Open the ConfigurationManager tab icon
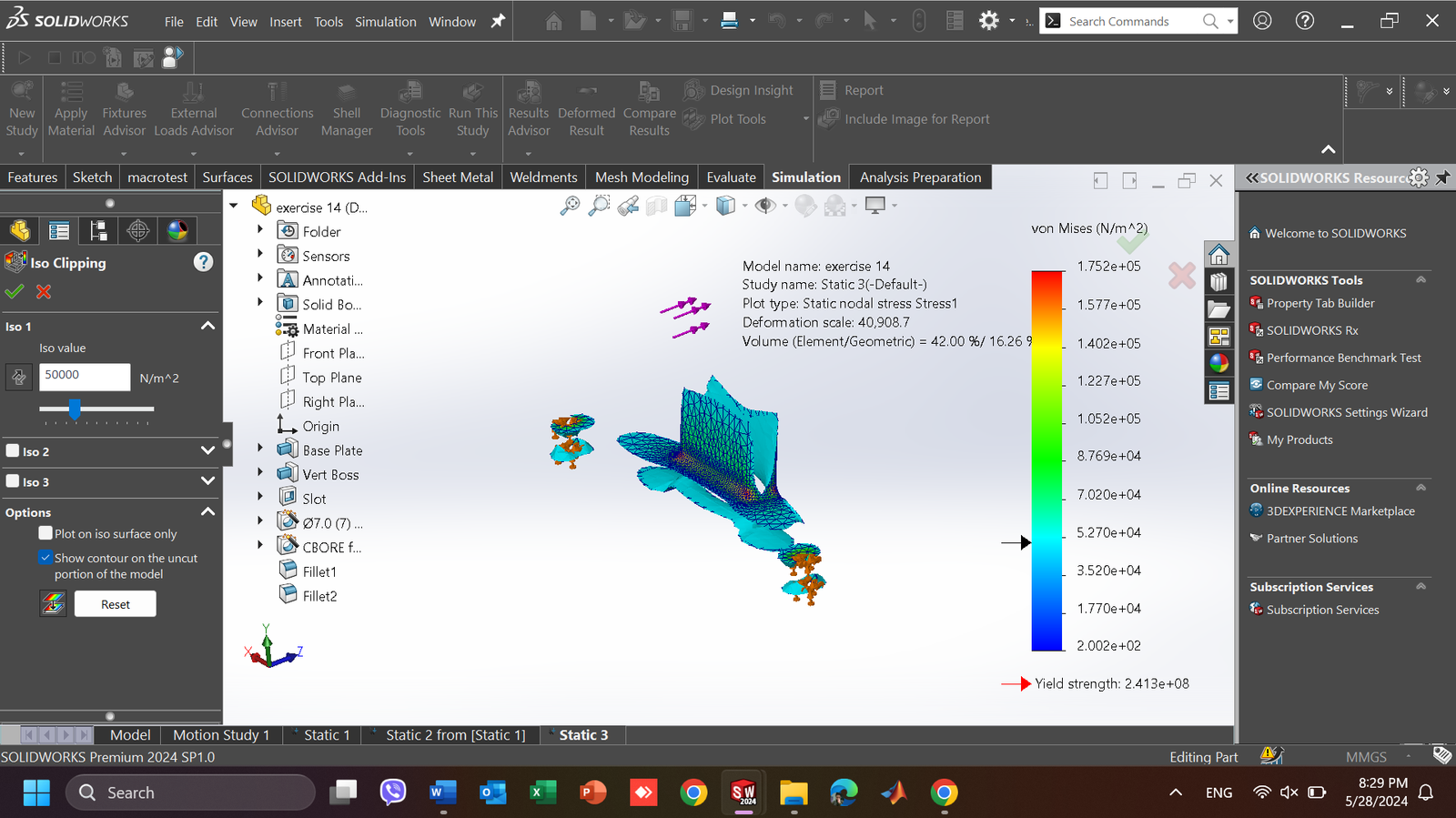 (98, 231)
